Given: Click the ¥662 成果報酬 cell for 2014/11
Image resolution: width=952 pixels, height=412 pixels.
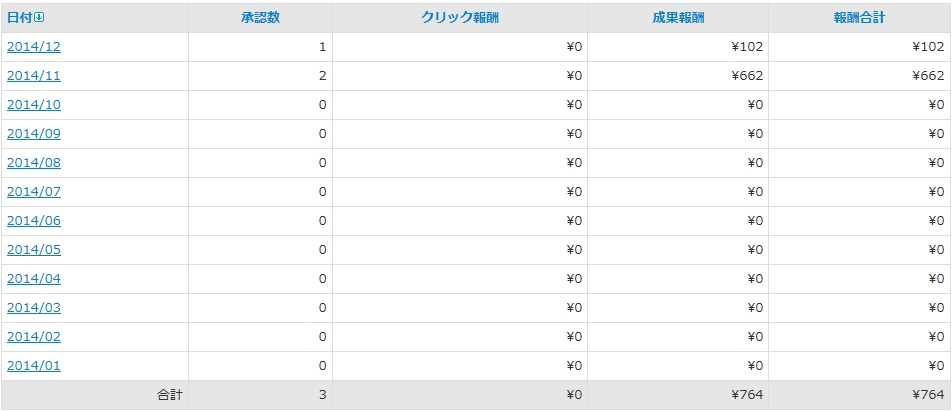Looking at the screenshot, I should point(747,76).
